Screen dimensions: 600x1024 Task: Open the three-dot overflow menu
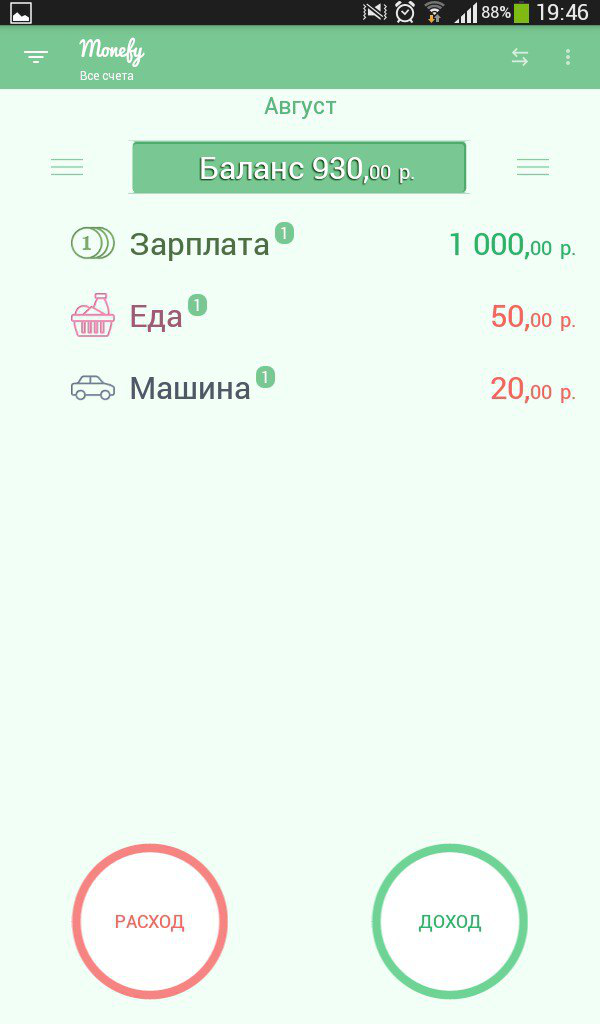(x=568, y=57)
